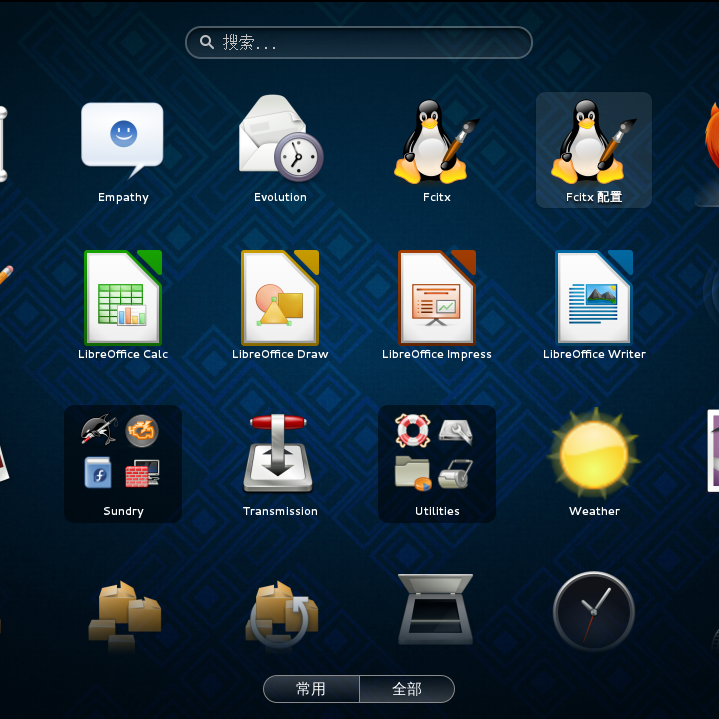Click the Firefox icon at right edge

point(712,136)
